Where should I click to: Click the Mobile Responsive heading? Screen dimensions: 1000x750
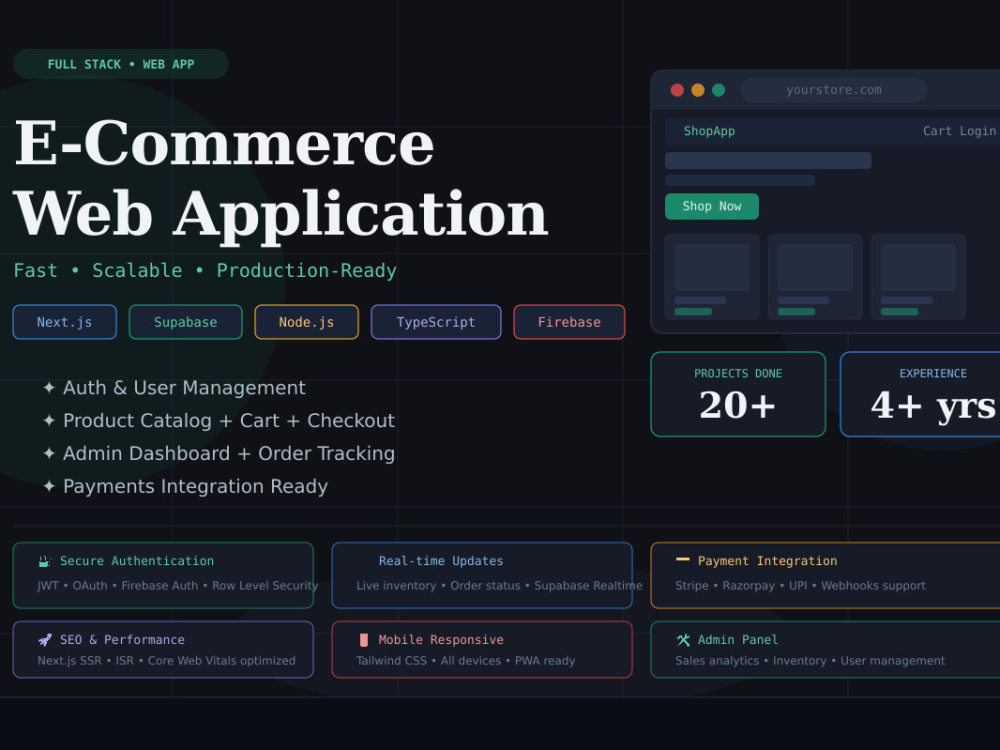[x=441, y=640]
